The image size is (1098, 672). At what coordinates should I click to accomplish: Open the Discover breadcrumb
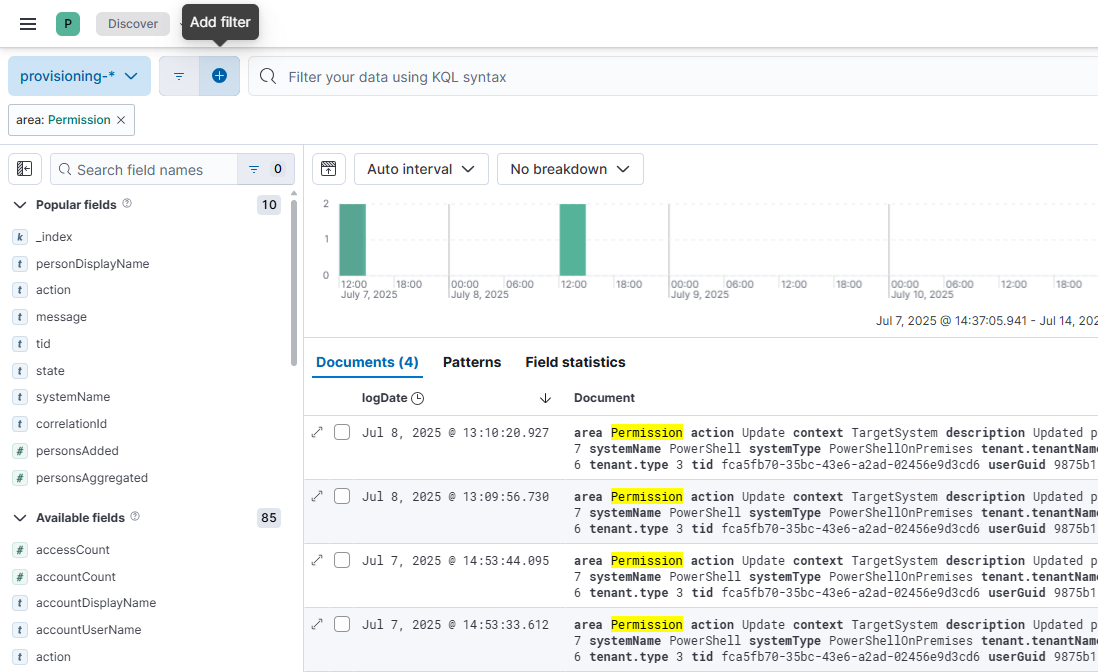(132, 24)
